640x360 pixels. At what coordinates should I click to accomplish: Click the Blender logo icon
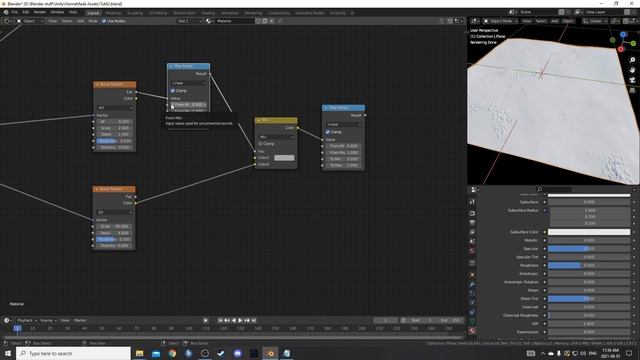click(x=6, y=12)
